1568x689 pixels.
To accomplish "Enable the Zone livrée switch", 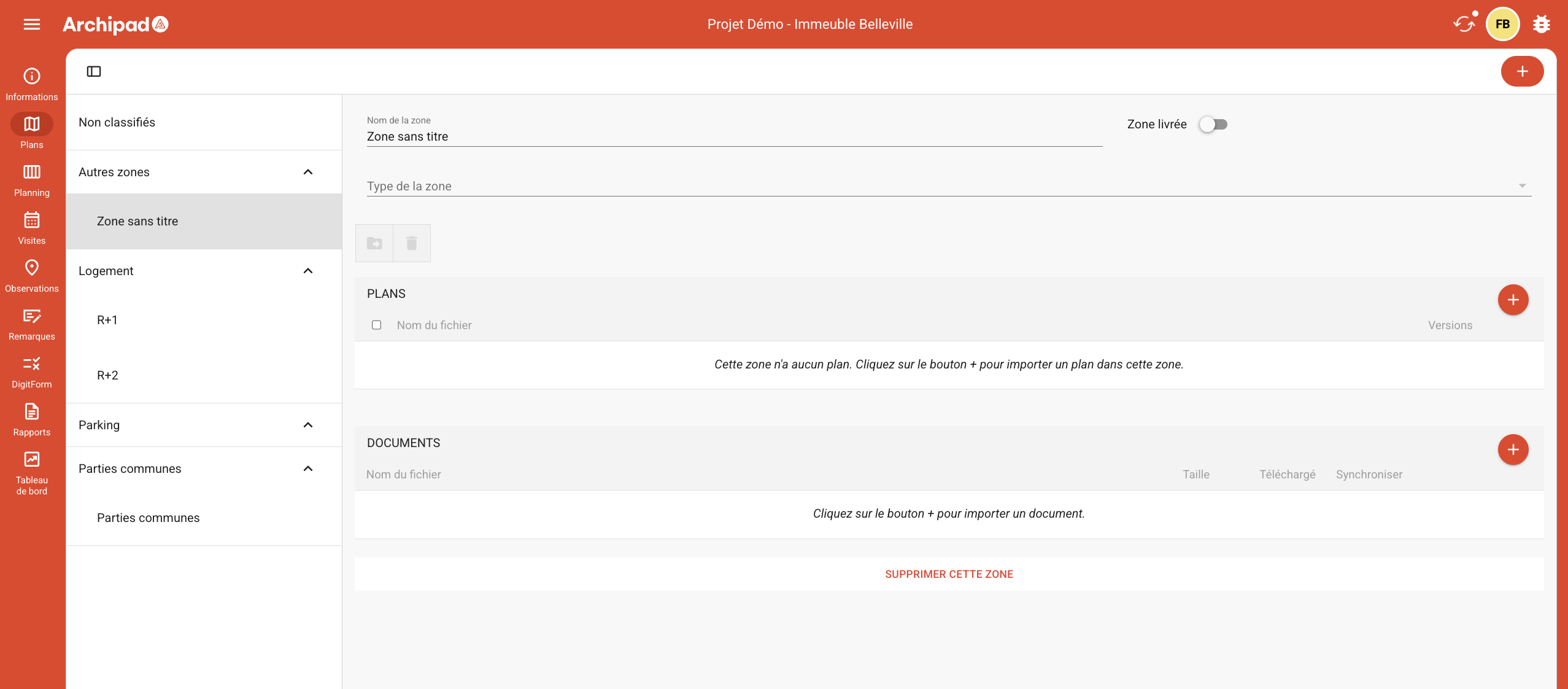I will (x=1213, y=124).
